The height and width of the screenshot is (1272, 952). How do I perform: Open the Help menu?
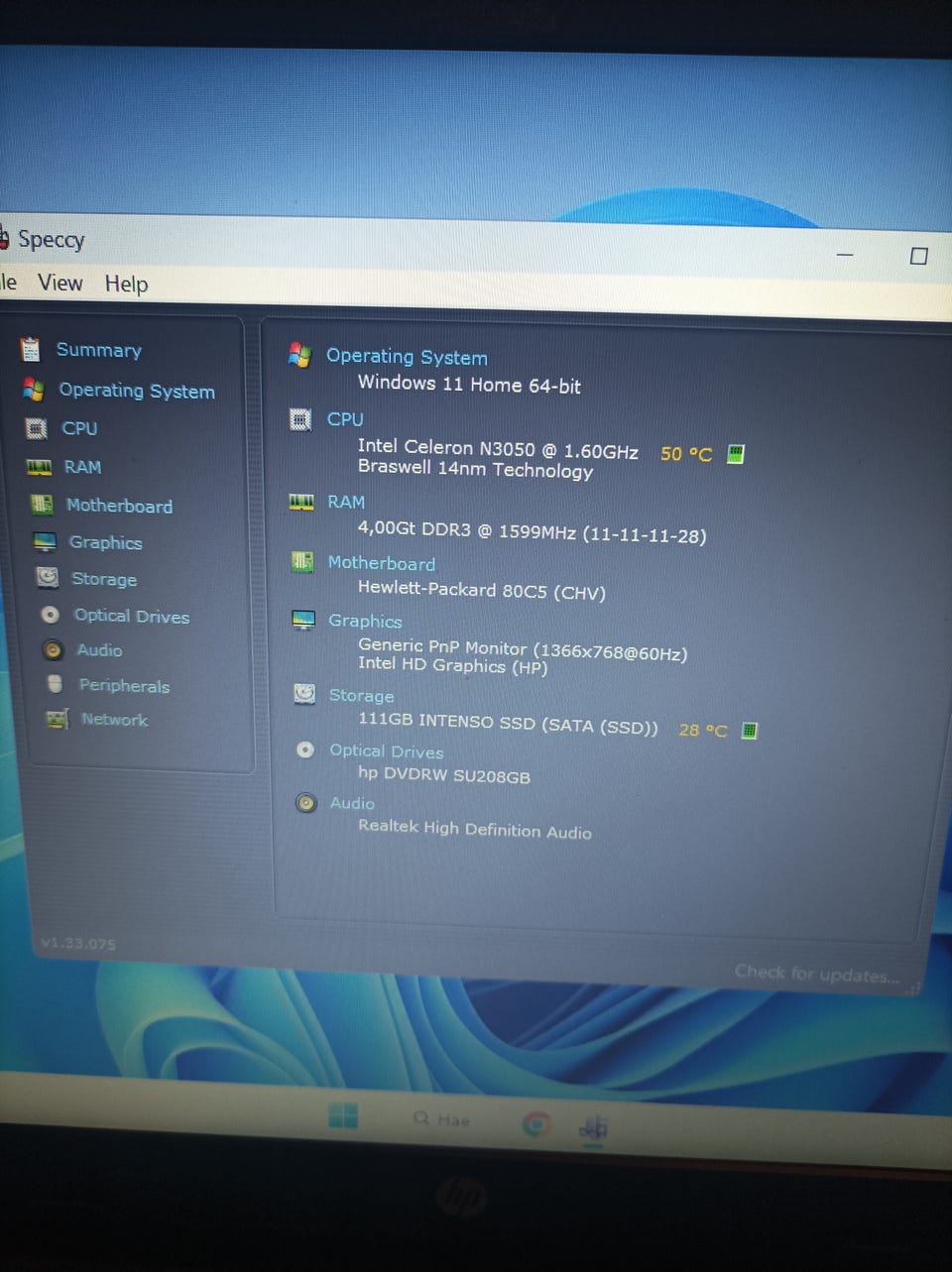click(126, 284)
